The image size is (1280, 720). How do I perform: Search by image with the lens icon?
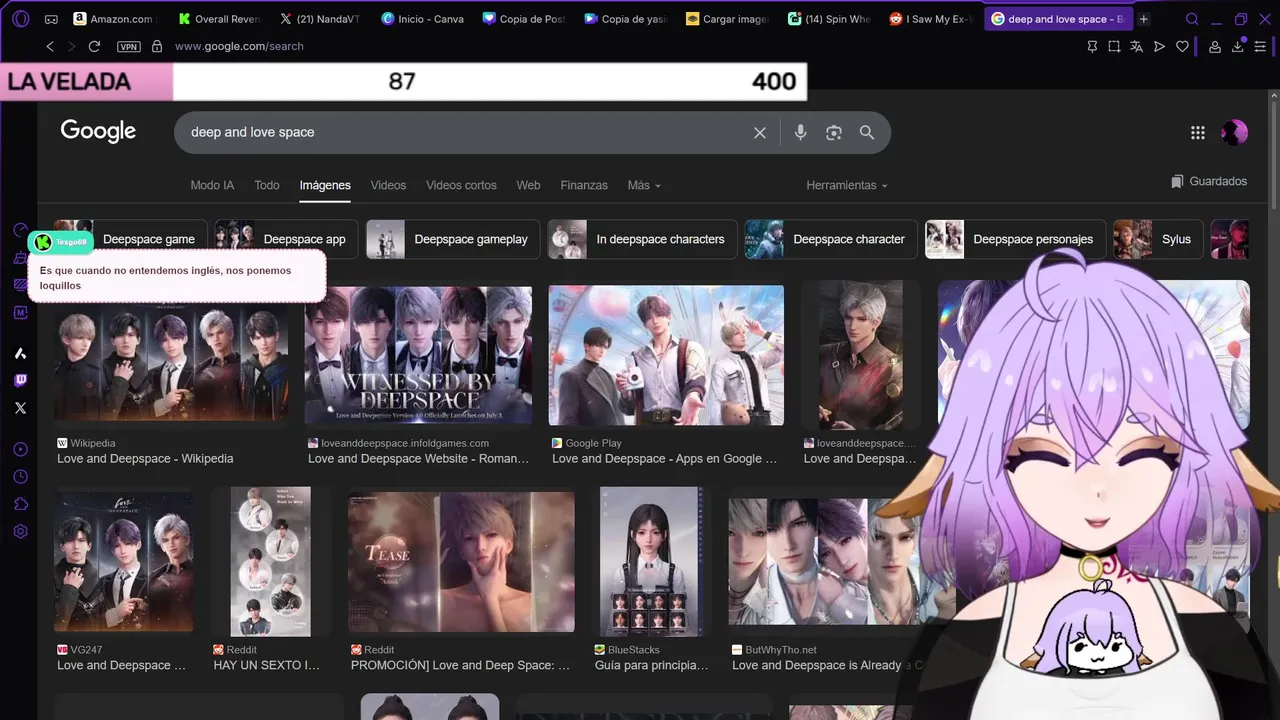[x=833, y=132]
